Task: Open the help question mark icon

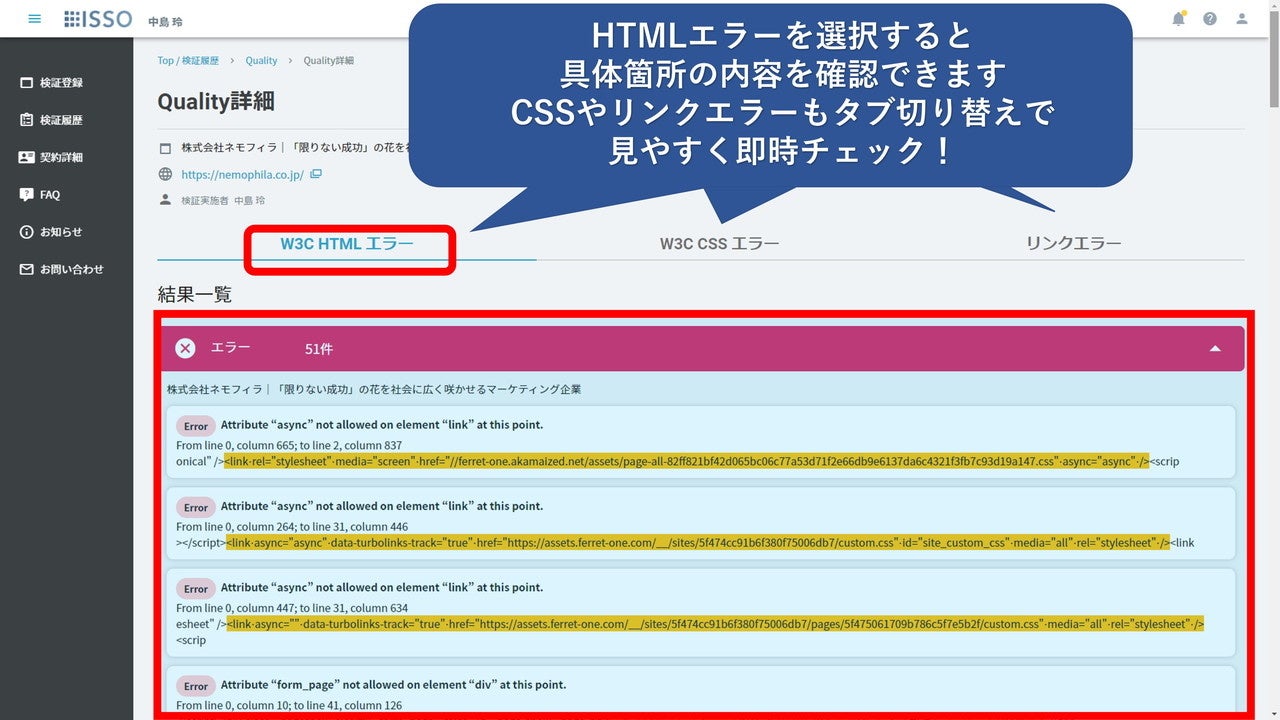Action: [x=1210, y=19]
